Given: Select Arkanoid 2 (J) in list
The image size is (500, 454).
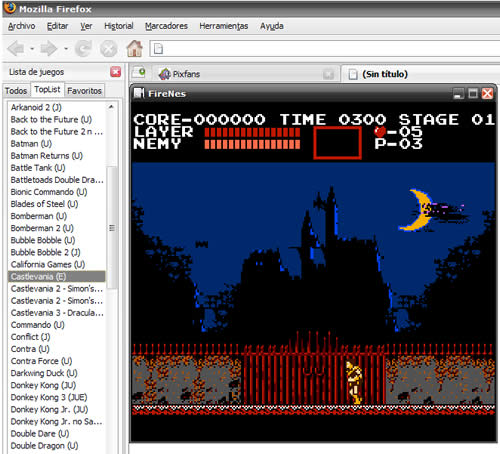Looking at the screenshot, I should pos(57,107).
